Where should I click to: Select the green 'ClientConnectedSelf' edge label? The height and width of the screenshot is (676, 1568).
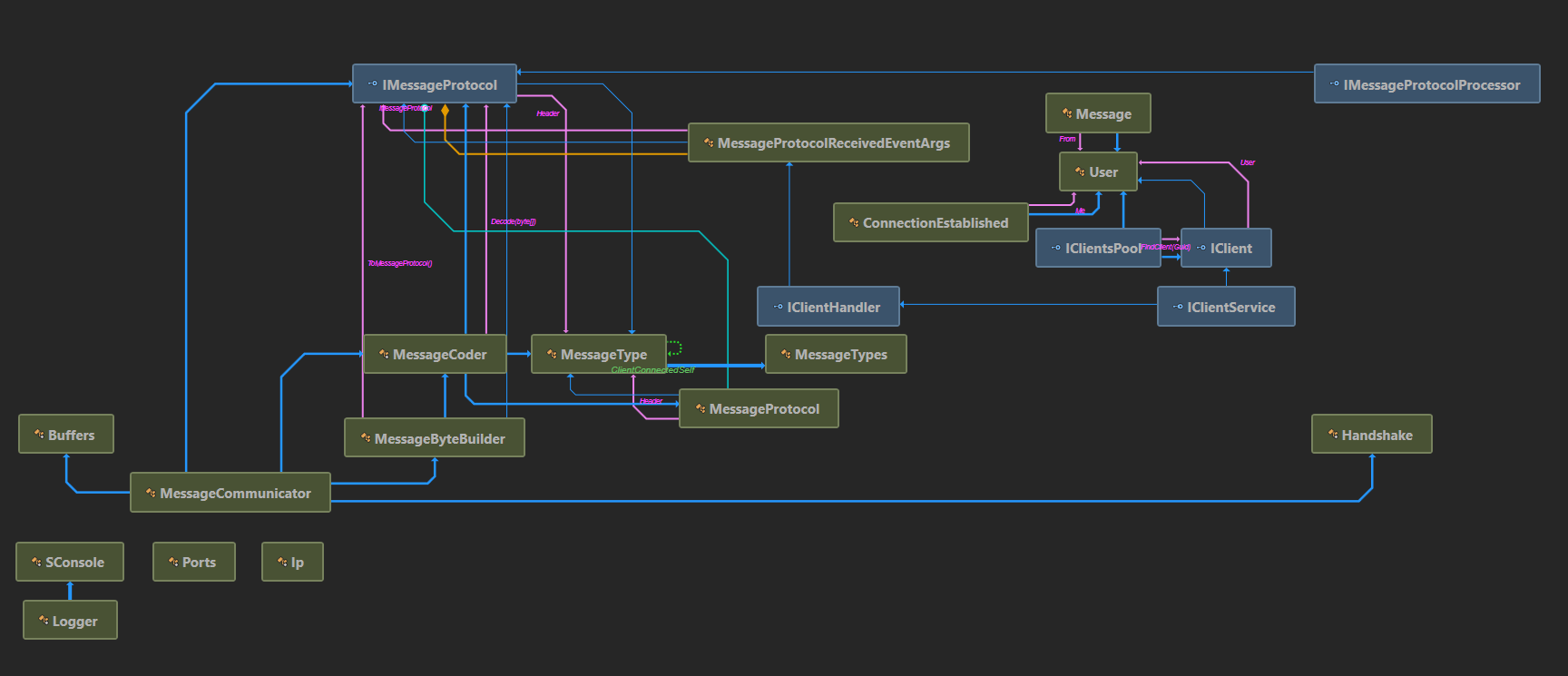[652, 370]
